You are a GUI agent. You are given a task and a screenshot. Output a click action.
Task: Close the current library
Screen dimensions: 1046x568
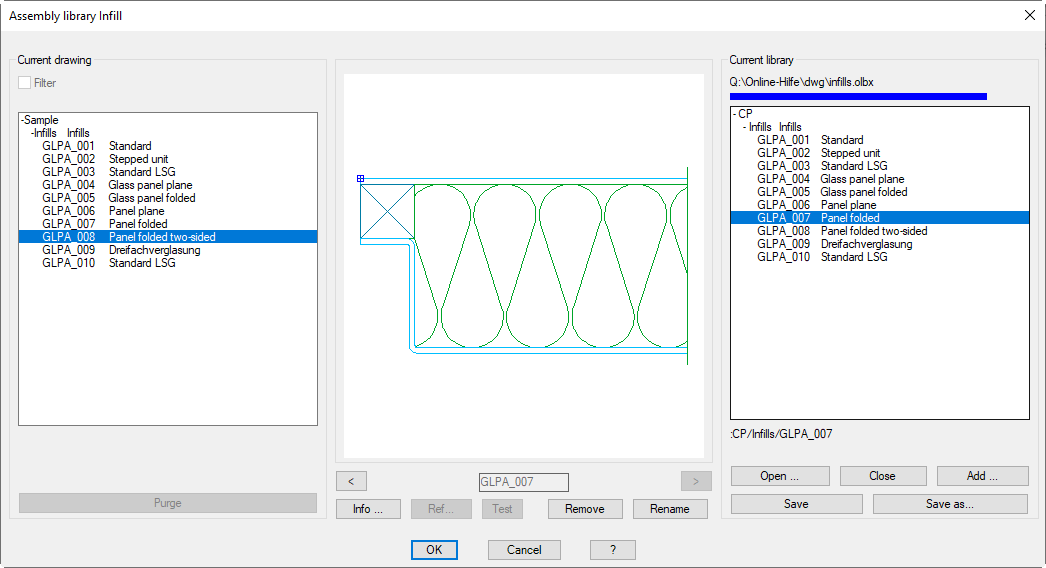coord(881,476)
